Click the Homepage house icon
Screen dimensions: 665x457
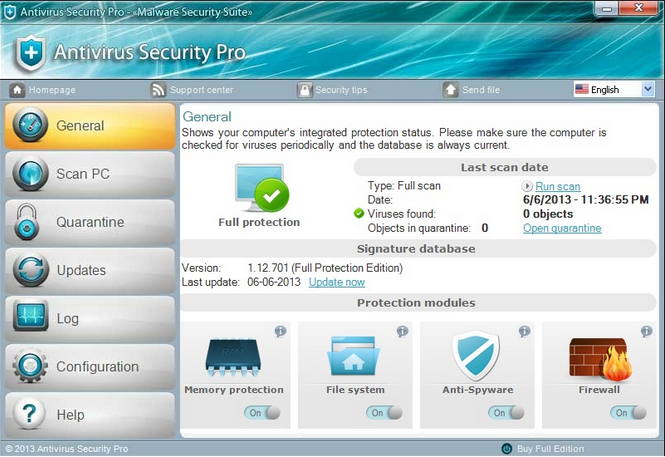click(x=17, y=90)
